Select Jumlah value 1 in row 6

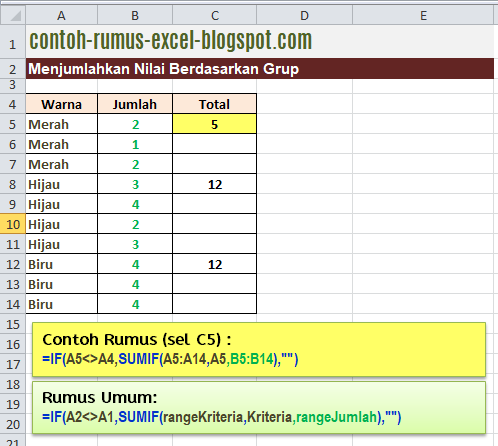135,144
